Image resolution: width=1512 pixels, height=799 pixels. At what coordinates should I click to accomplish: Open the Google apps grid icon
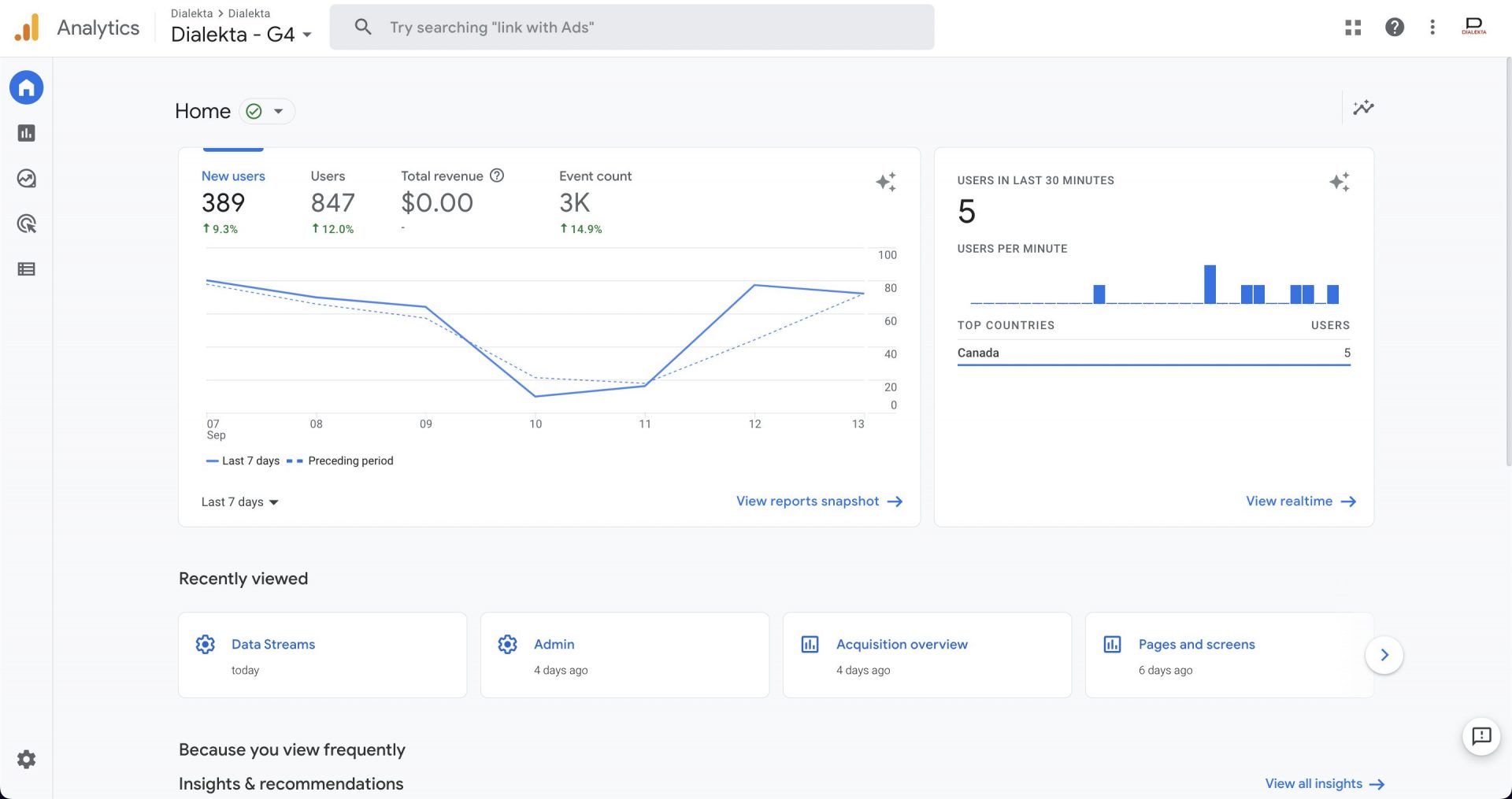pyautogui.click(x=1353, y=27)
